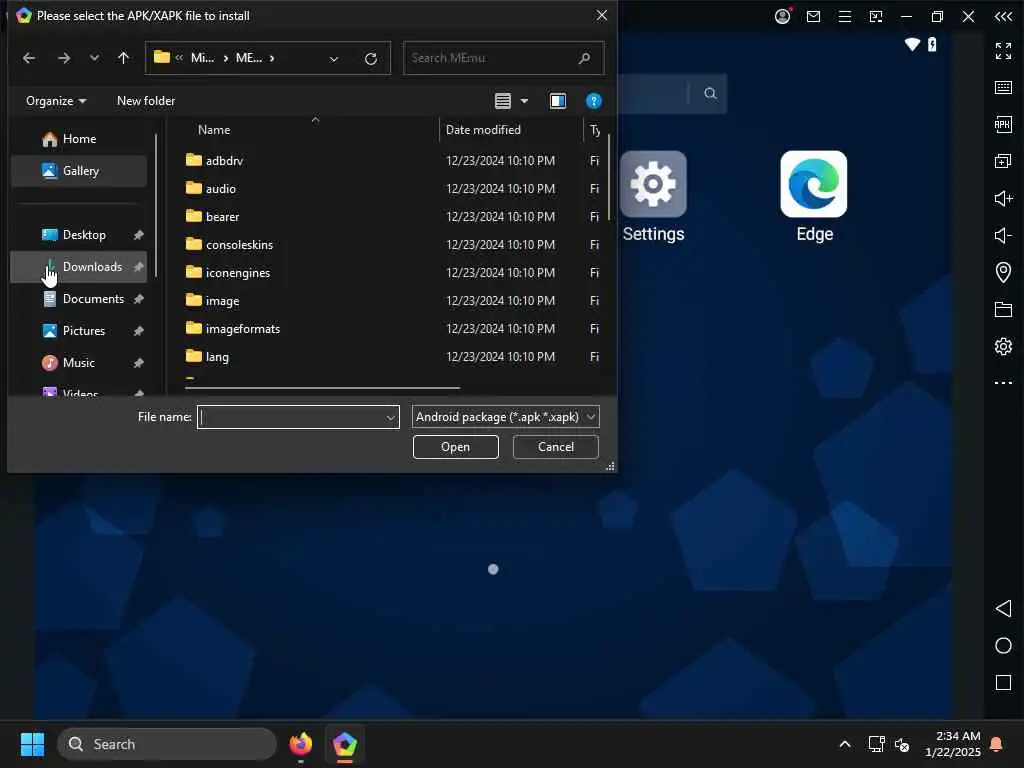Click the file list horizontal scrollbar

pos(322,388)
